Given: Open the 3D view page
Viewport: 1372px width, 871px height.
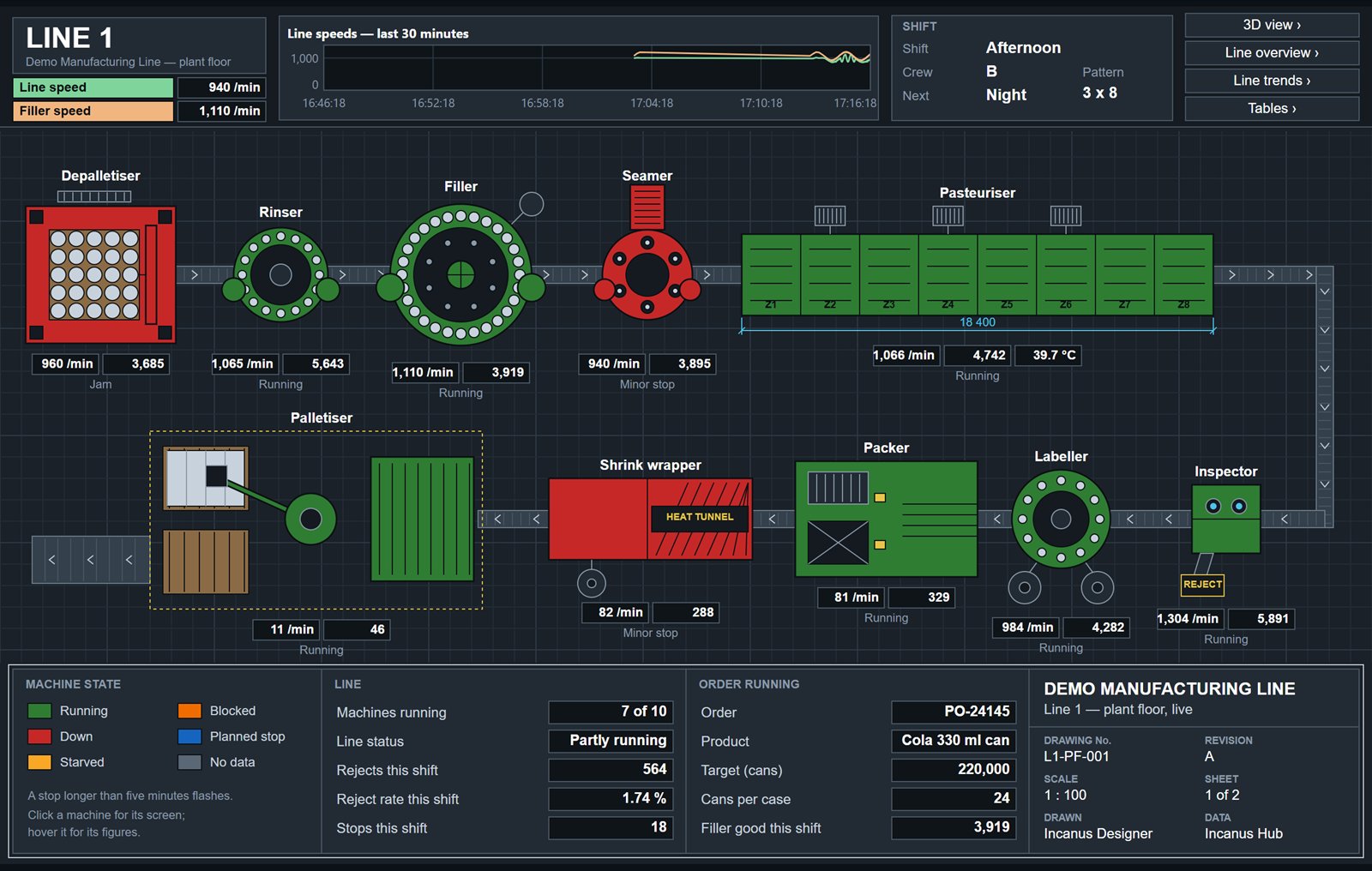Looking at the screenshot, I should 1272,25.
